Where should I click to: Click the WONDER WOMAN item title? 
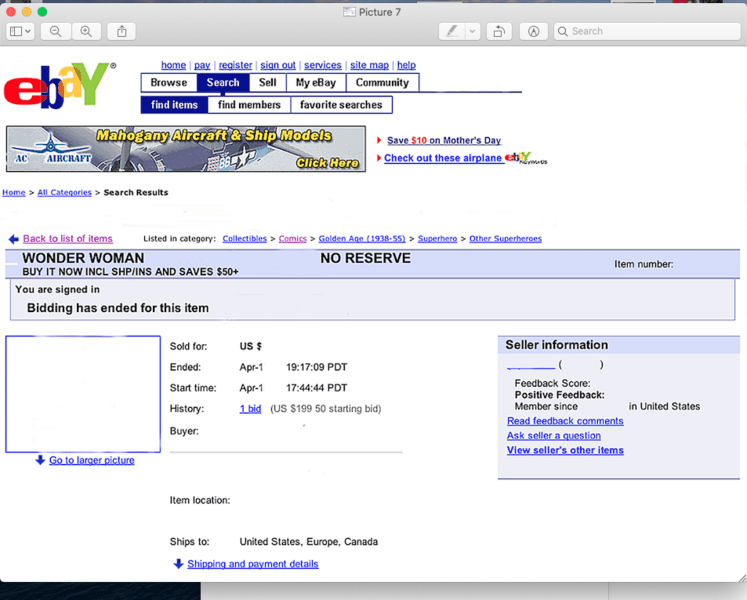[83, 258]
